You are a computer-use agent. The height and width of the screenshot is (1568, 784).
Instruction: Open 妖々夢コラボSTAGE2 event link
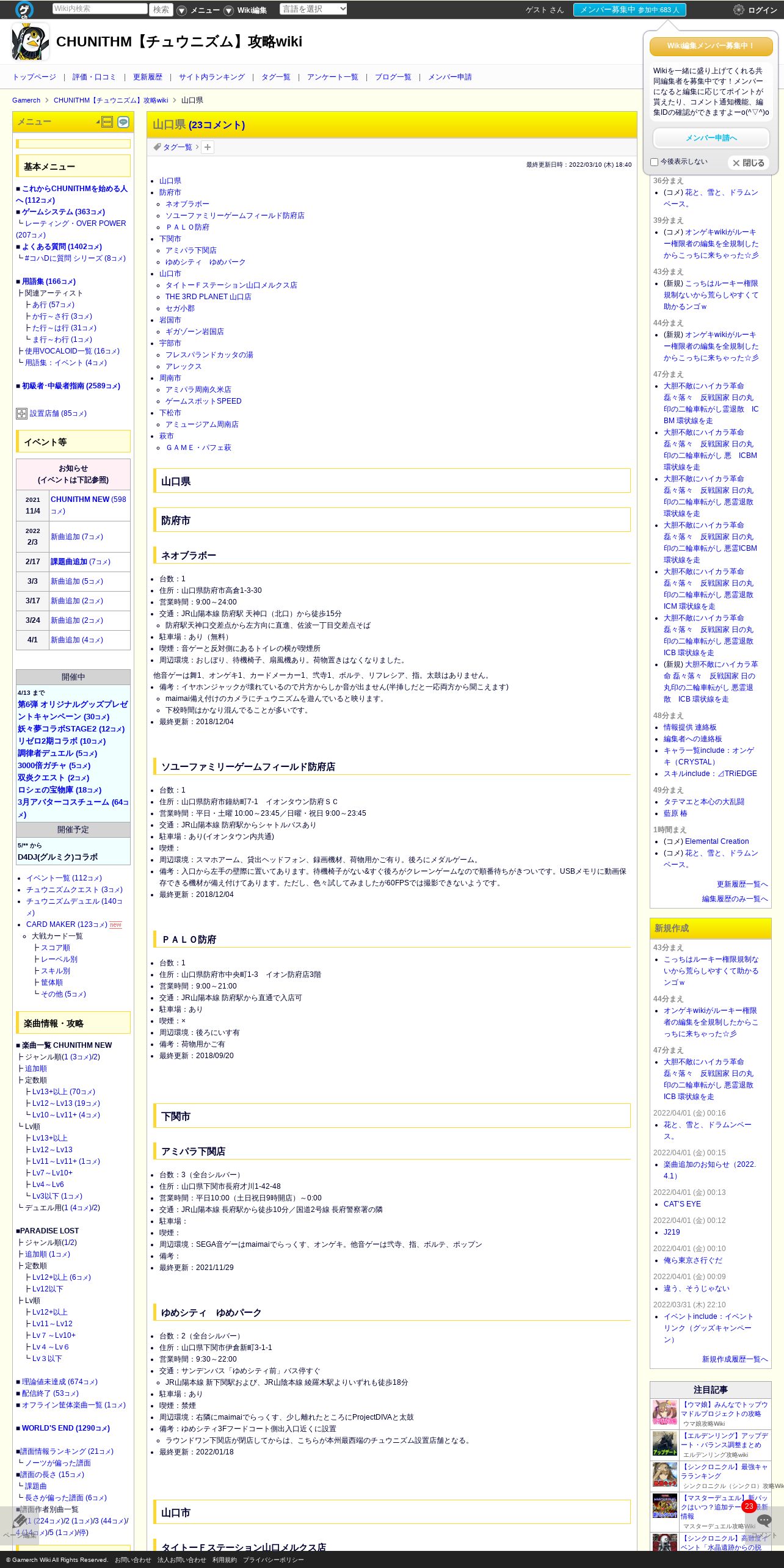[71, 729]
